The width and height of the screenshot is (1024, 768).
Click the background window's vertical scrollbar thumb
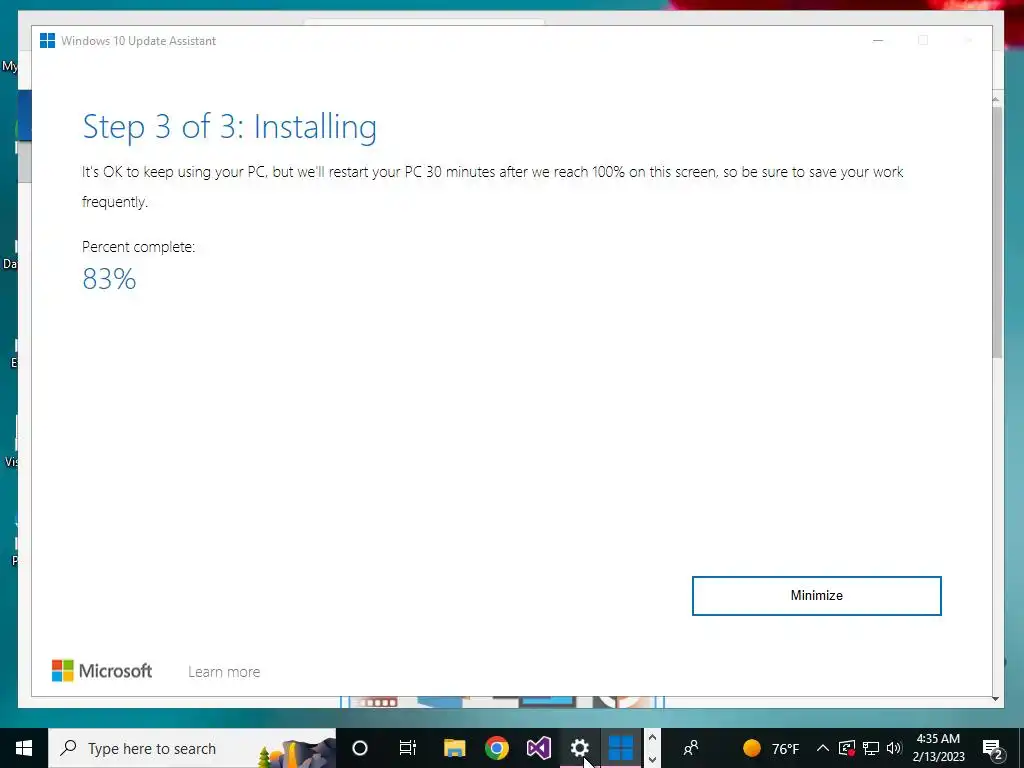(x=997, y=232)
